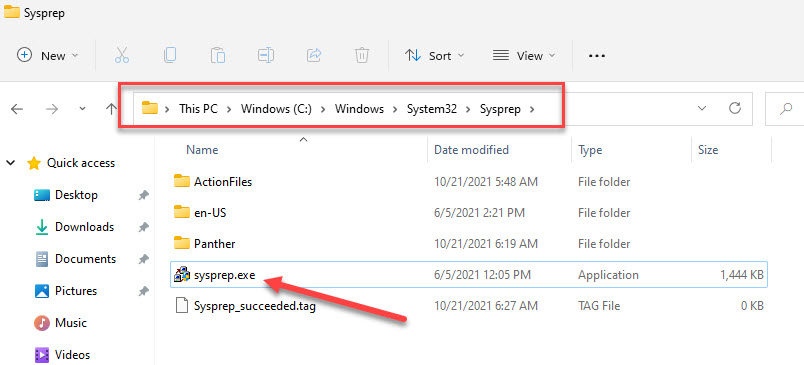
Task: Refresh the current folder view
Action: click(735, 108)
